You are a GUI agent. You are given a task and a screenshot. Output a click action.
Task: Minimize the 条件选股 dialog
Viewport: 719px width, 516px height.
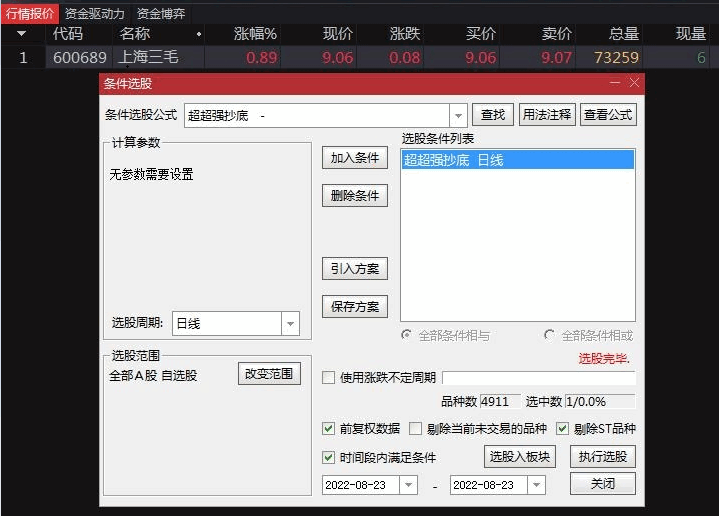(x=615, y=83)
